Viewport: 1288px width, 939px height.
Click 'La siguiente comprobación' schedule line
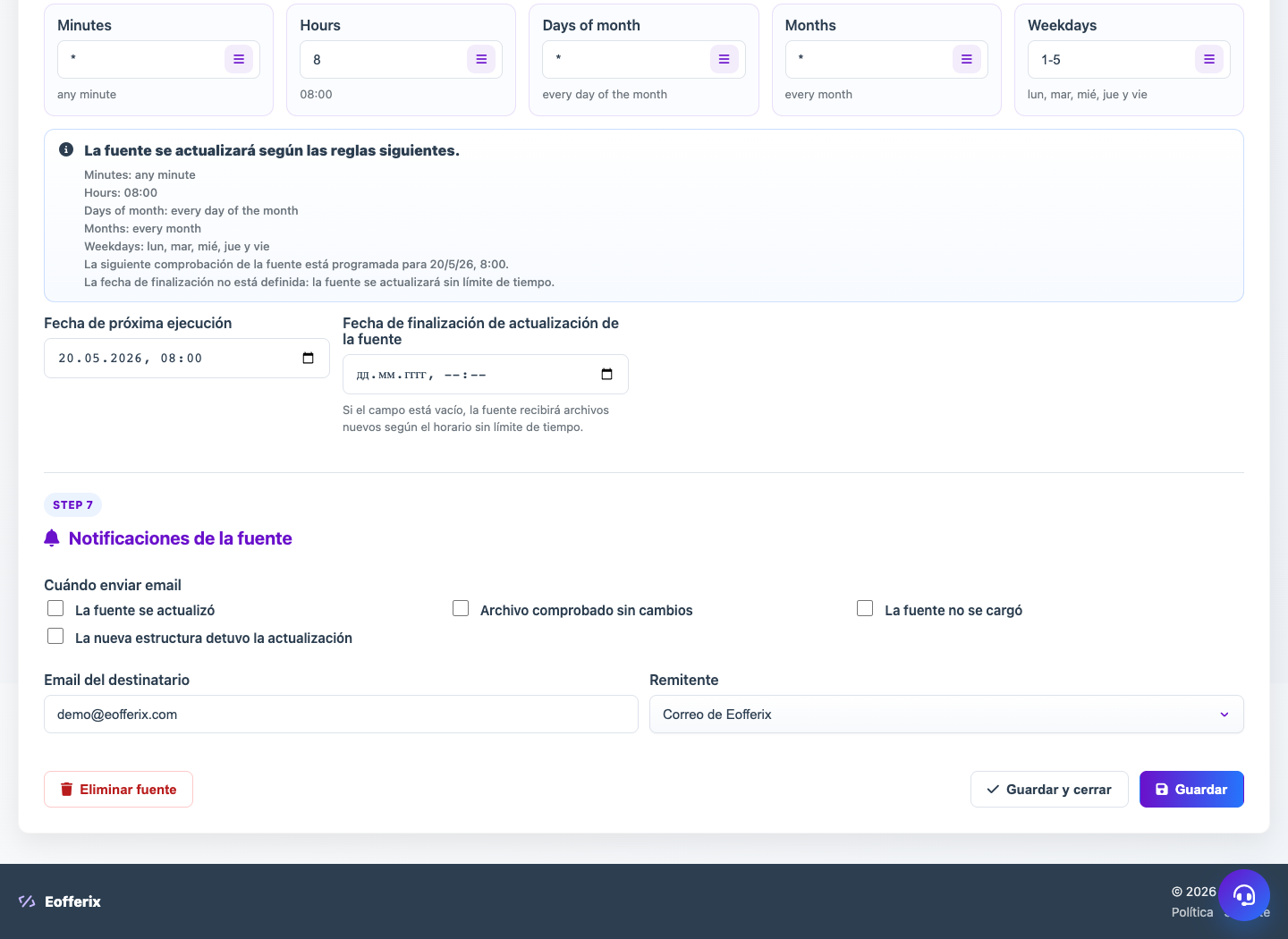tap(296, 264)
